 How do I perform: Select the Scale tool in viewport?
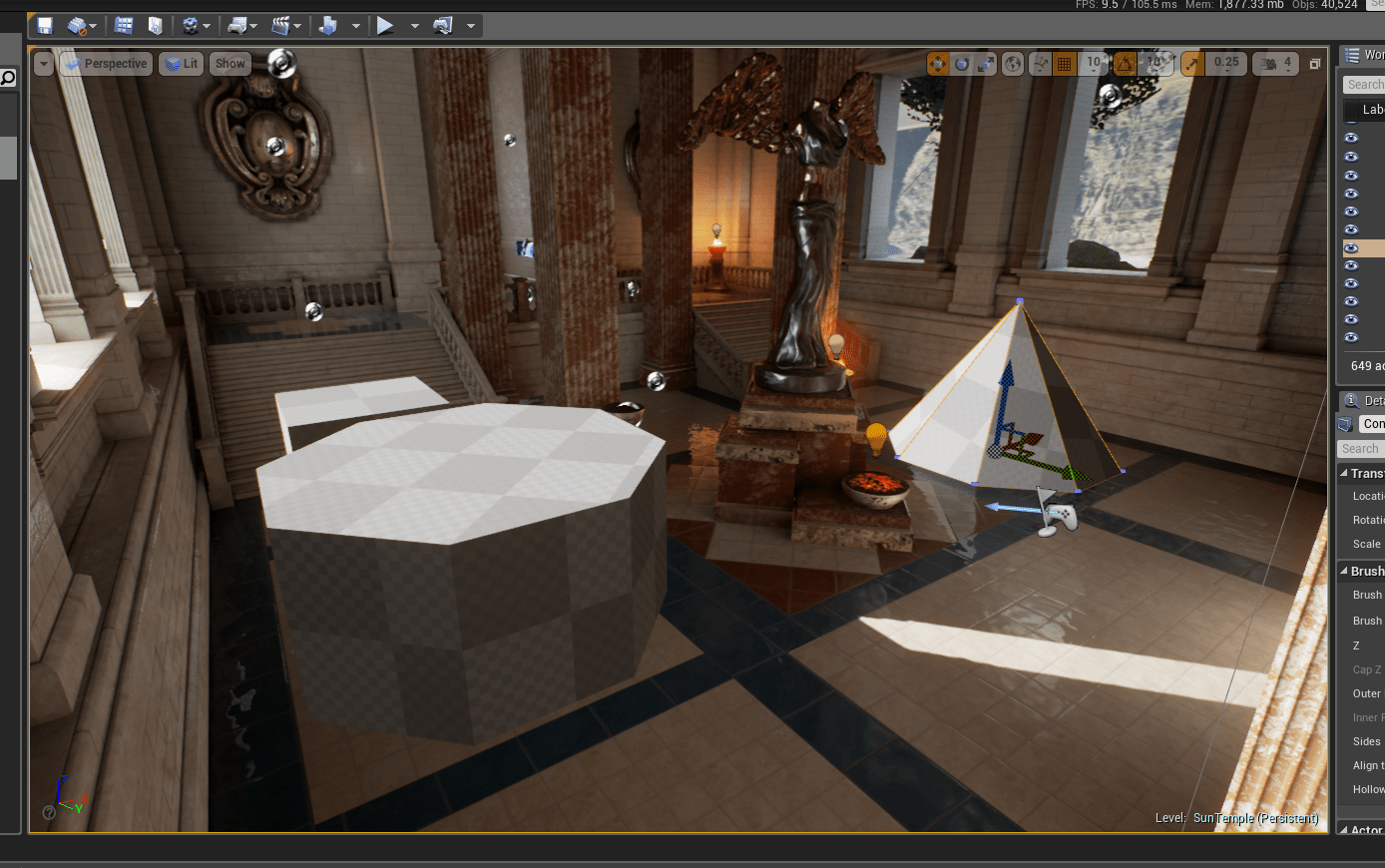coord(986,63)
